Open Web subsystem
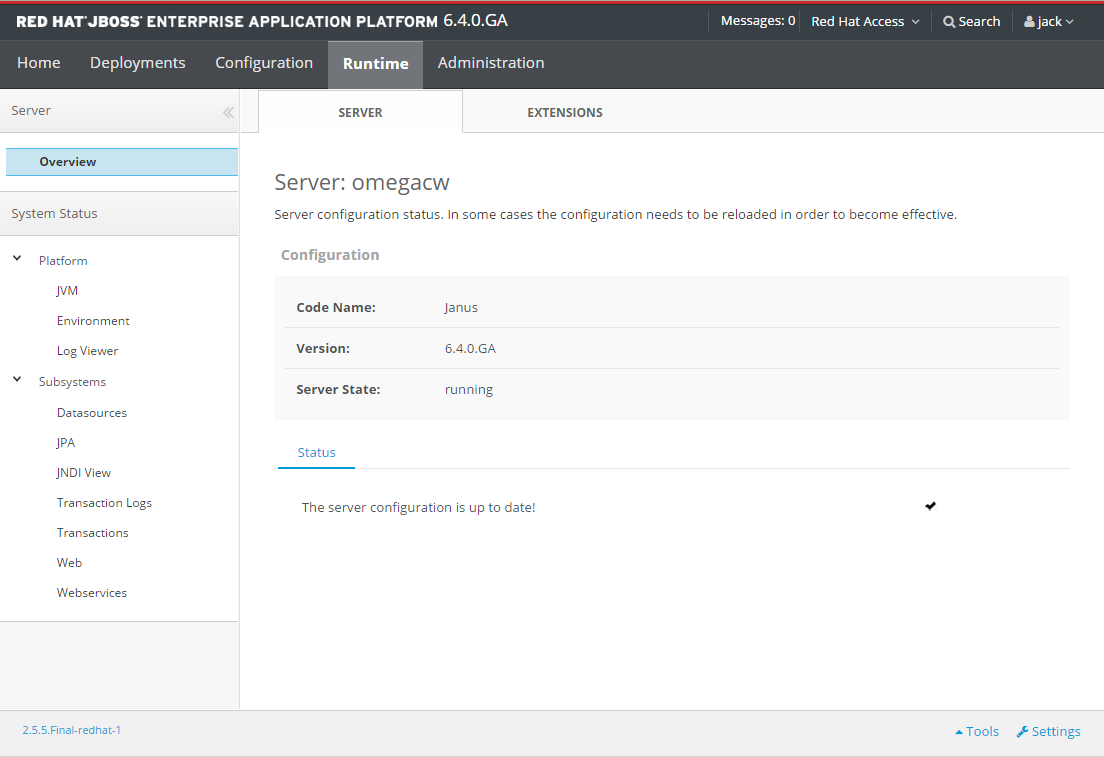This screenshot has height=757, width=1104. [69, 563]
